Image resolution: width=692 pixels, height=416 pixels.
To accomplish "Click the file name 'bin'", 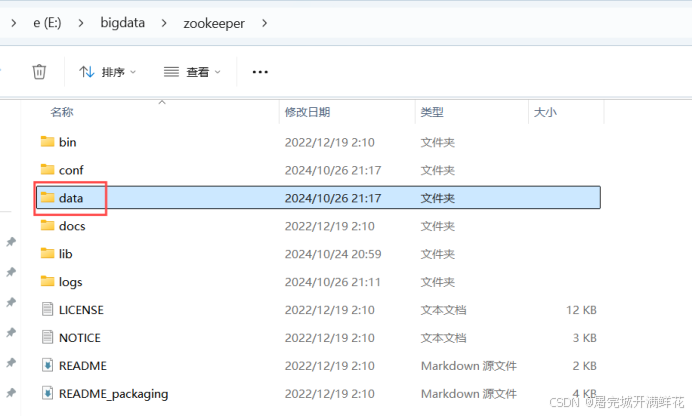I will pyautogui.click(x=68, y=142).
